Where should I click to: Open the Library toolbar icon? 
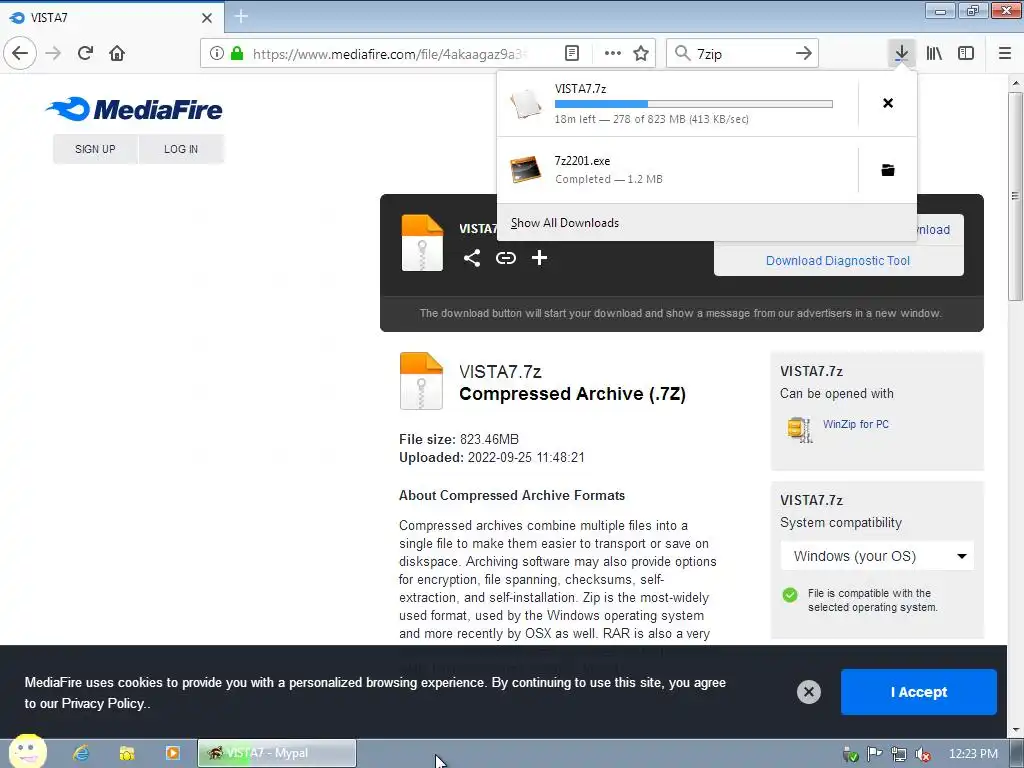pos(934,53)
